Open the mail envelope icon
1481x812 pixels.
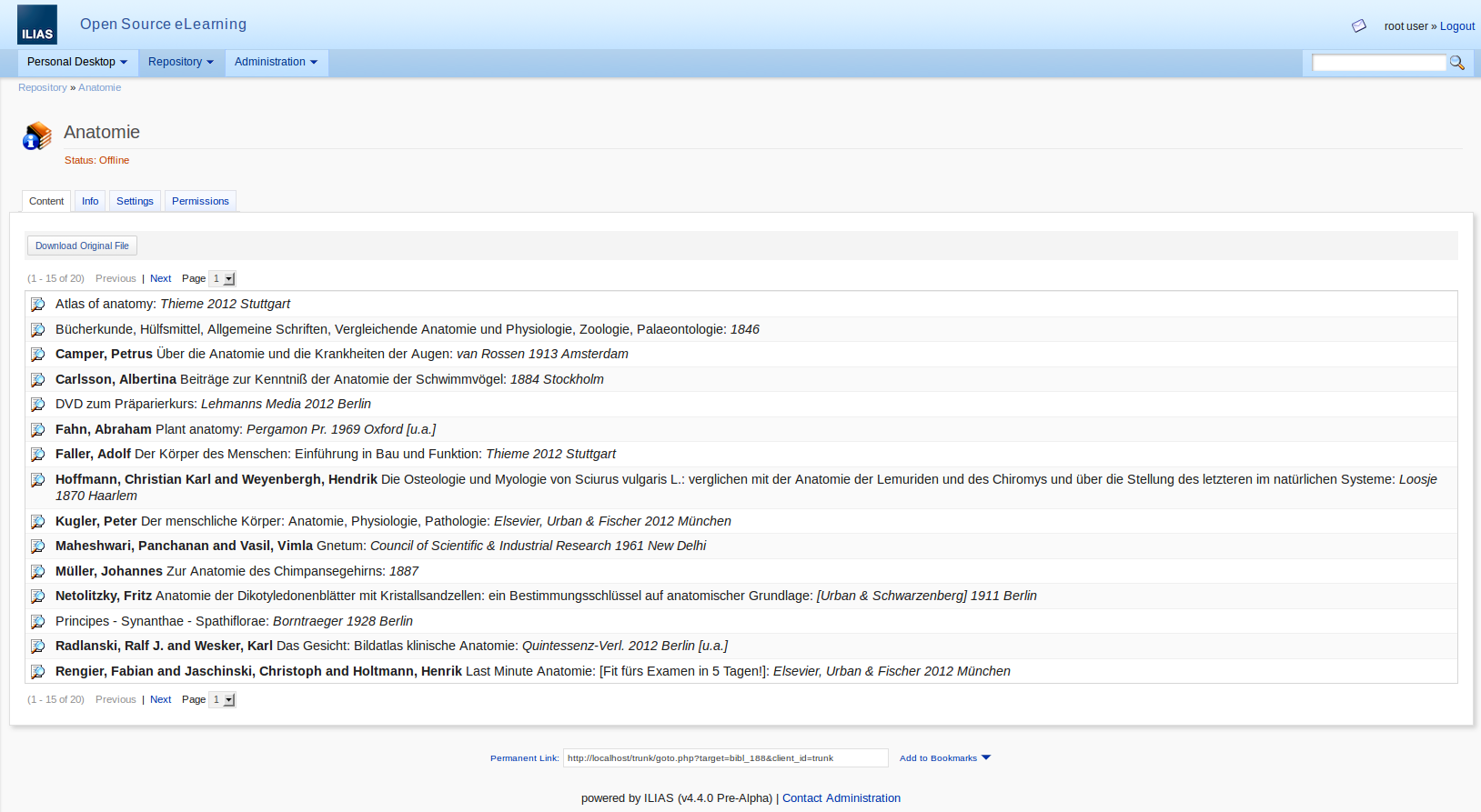1359,26
